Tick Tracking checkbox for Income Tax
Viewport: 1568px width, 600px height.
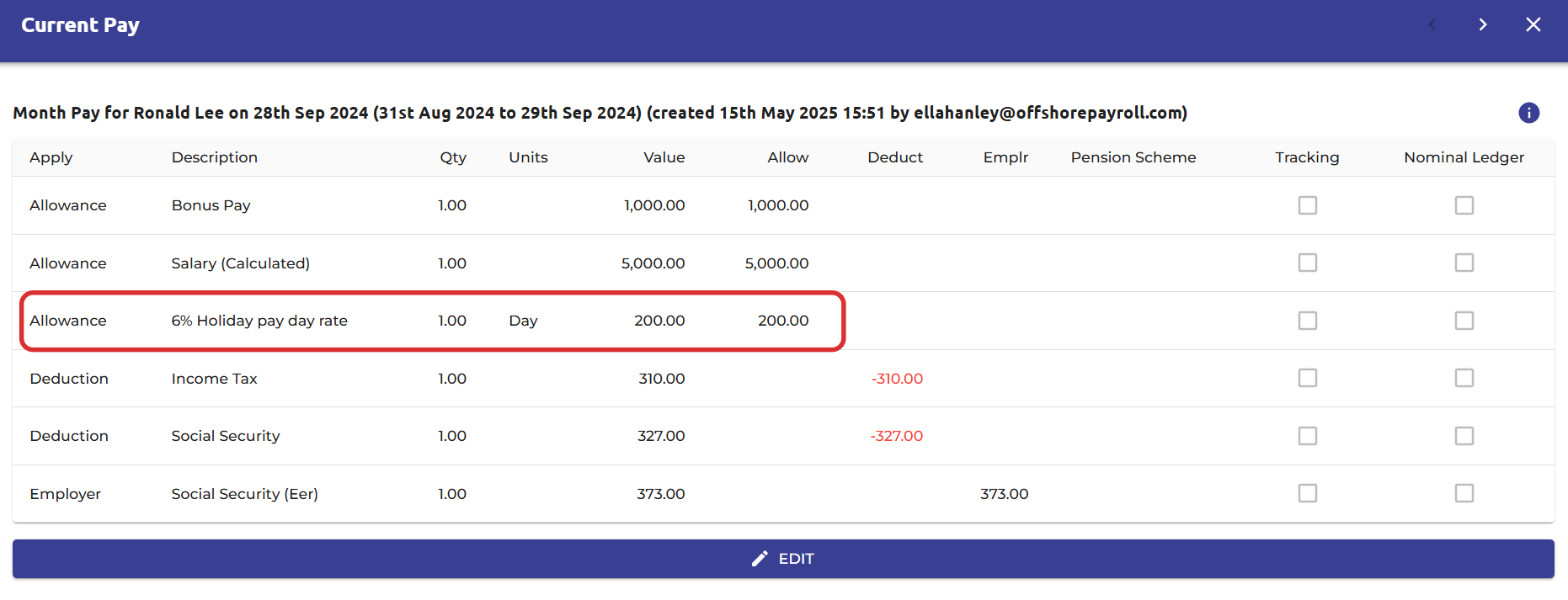[x=1307, y=378]
